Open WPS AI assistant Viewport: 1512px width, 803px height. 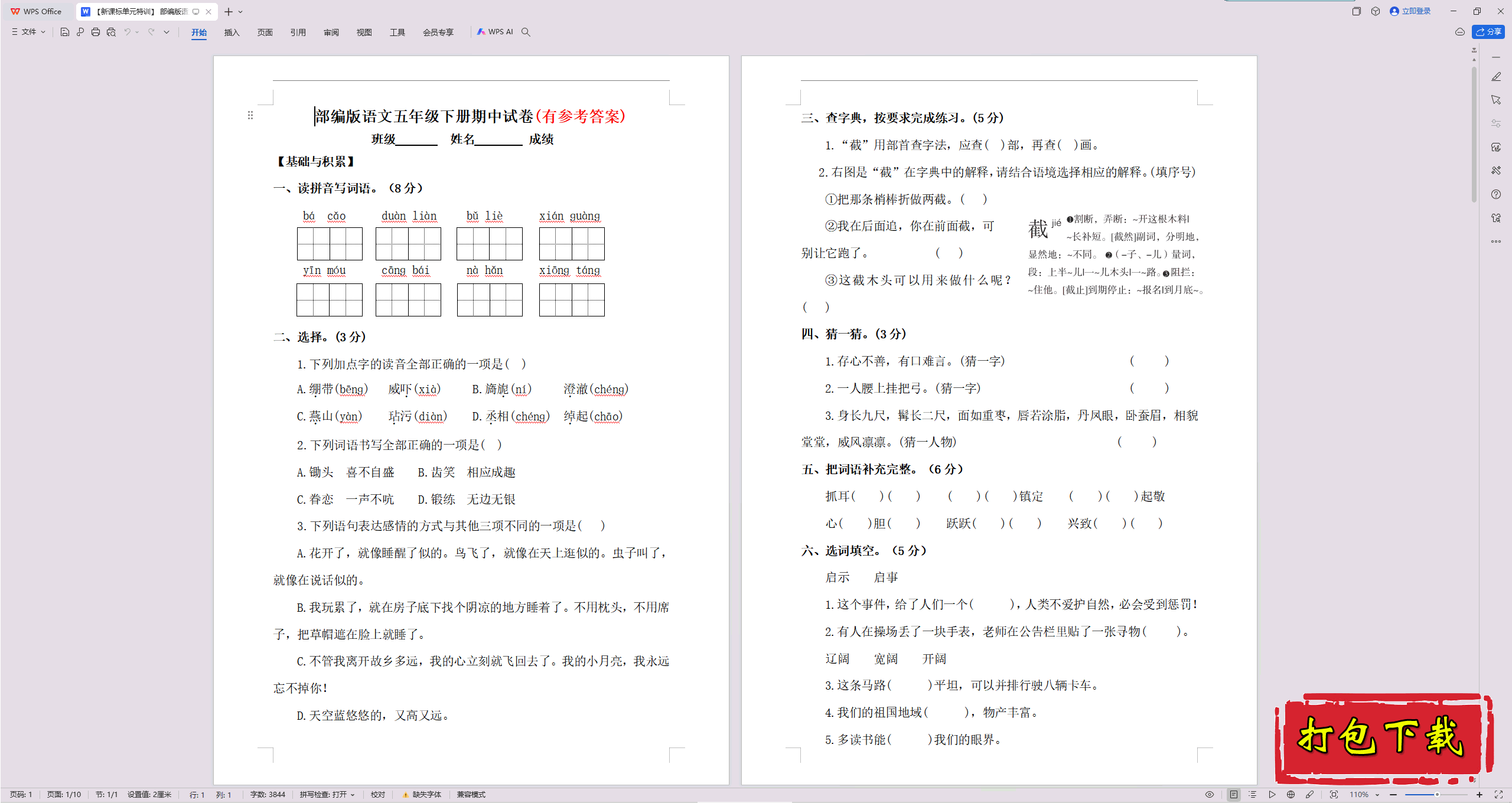pos(495,32)
